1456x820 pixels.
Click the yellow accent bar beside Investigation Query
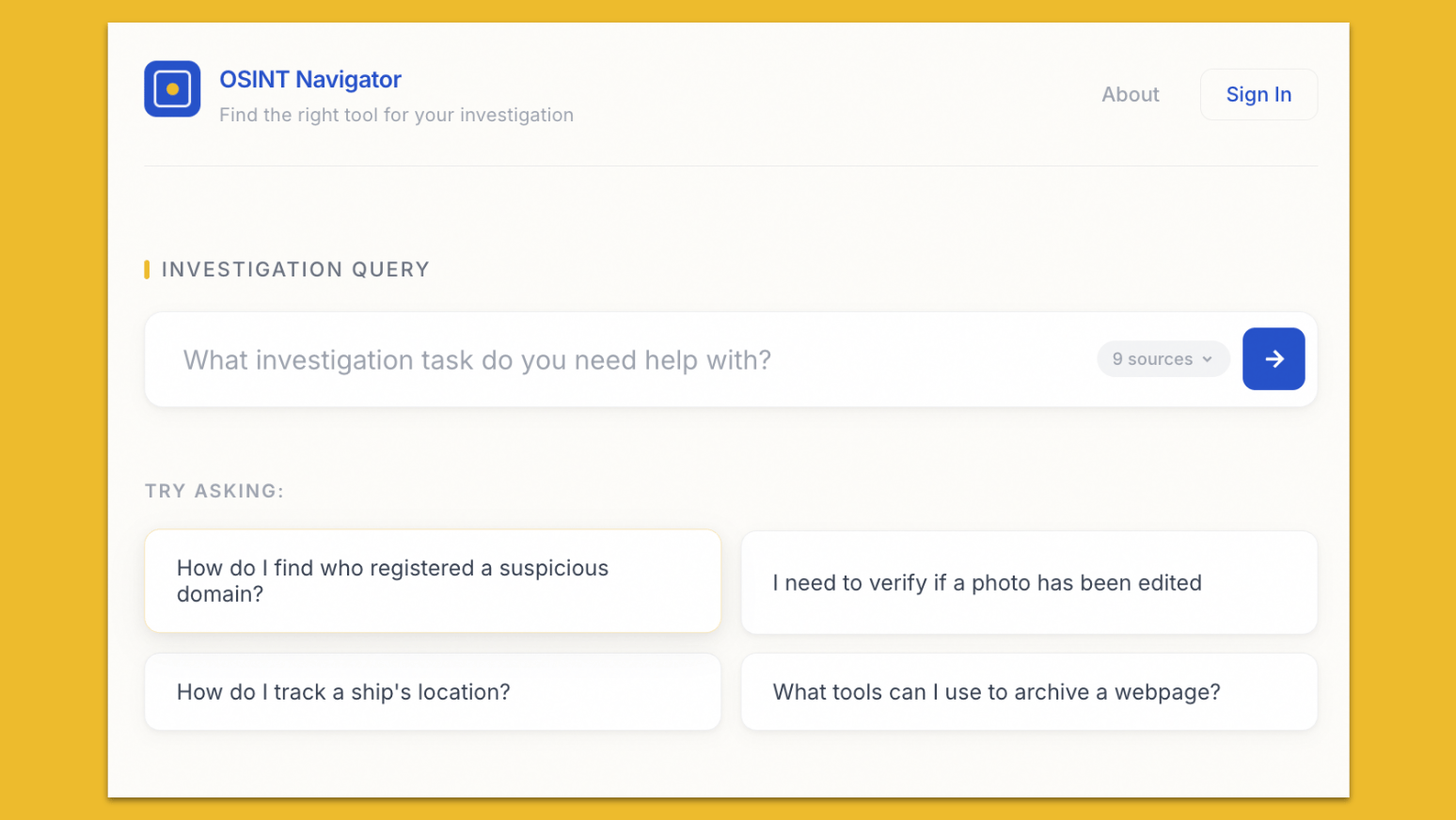[148, 269]
